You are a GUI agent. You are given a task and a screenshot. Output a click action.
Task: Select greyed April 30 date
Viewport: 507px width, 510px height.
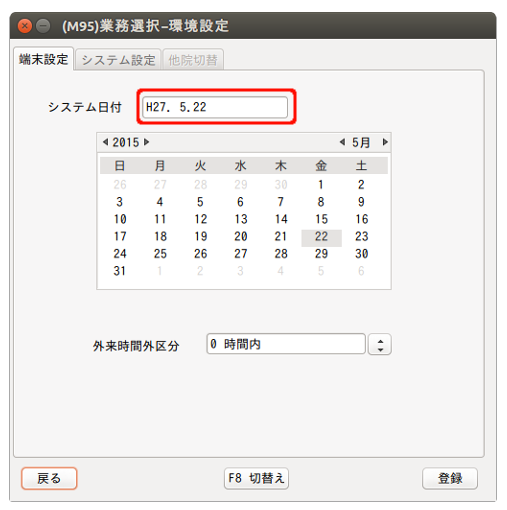[281, 185]
